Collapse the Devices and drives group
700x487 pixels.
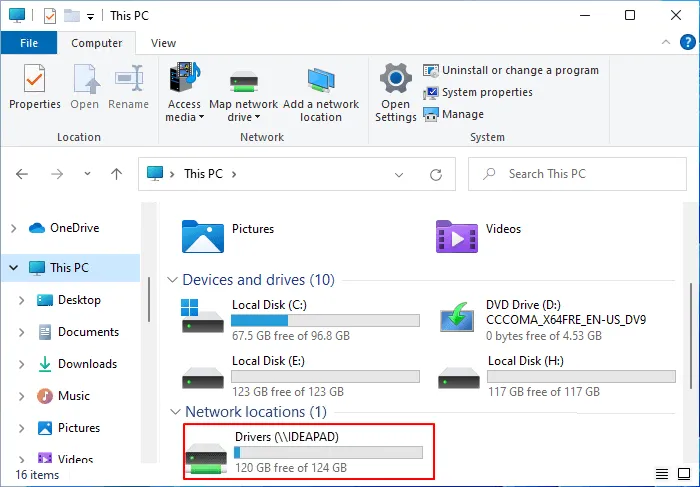click(x=172, y=280)
